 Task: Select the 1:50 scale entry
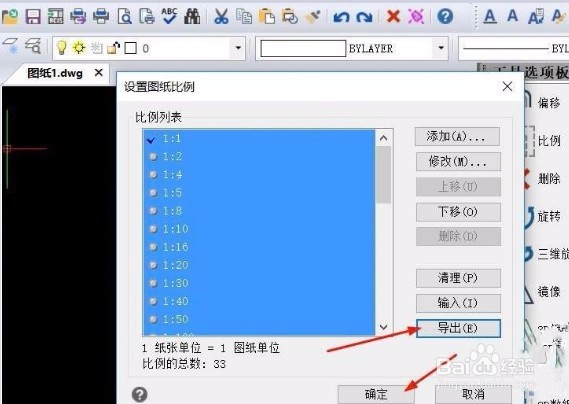(x=259, y=319)
